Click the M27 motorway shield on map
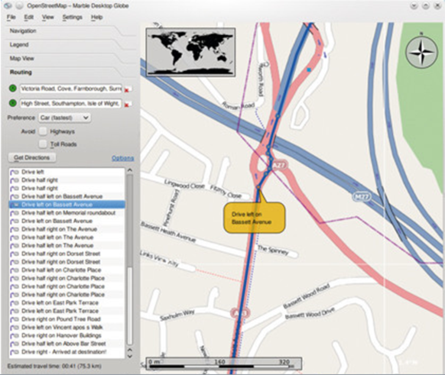Screen dimensions: 445x375 [362, 197]
